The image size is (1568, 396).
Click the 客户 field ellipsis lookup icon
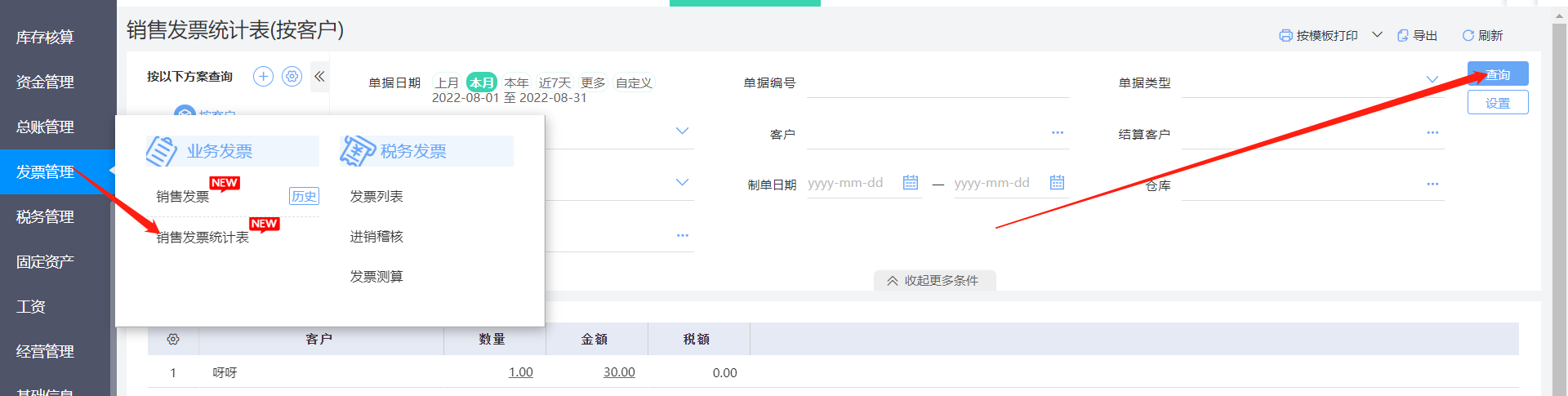[x=1058, y=133]
